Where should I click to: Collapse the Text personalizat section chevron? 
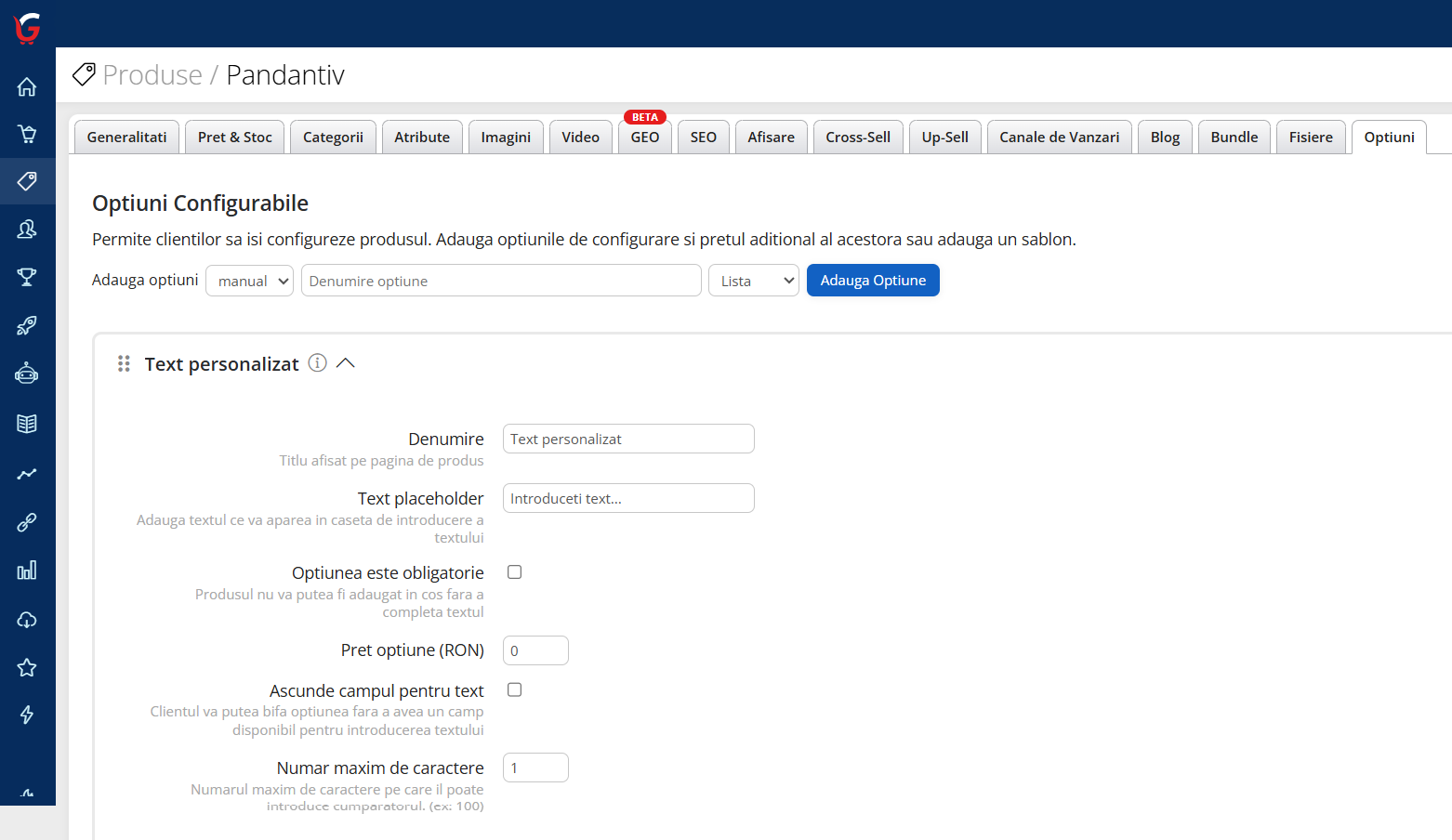[x=346, y=363]
